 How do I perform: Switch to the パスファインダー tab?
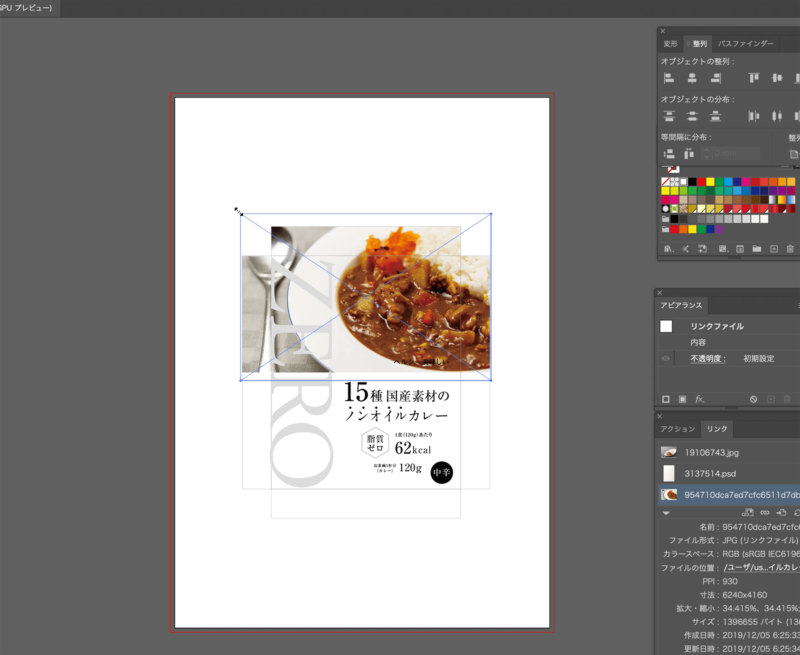point(745,44)
